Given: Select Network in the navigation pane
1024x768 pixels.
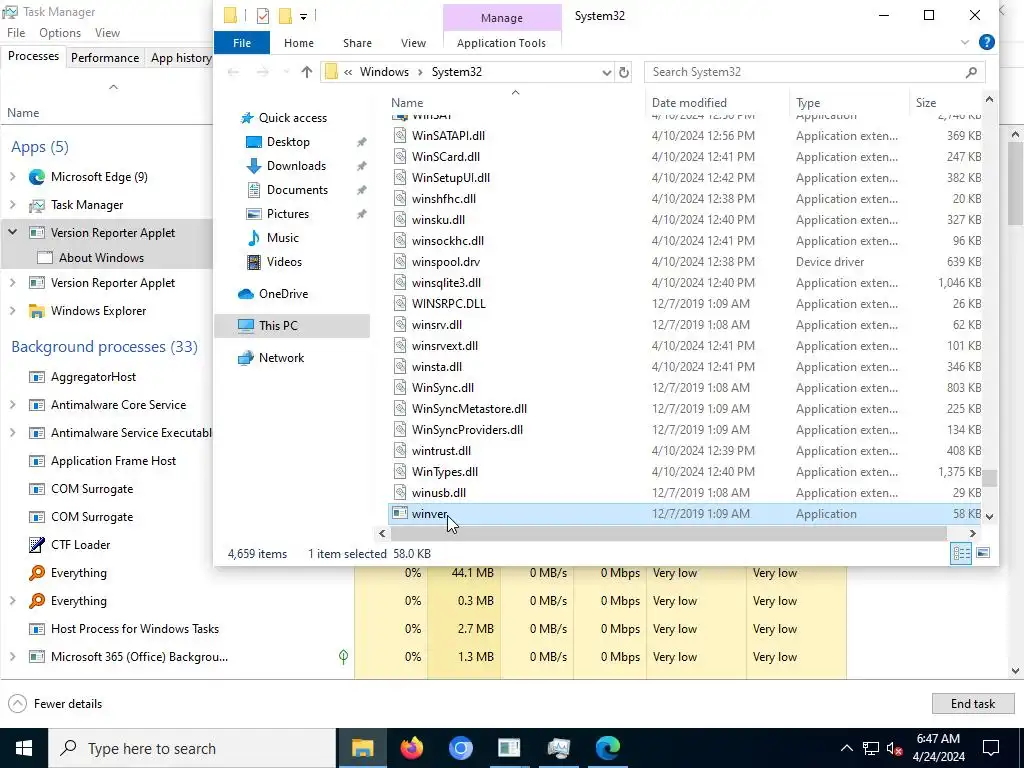Looking at the screenshot, I should coord(281,358).
